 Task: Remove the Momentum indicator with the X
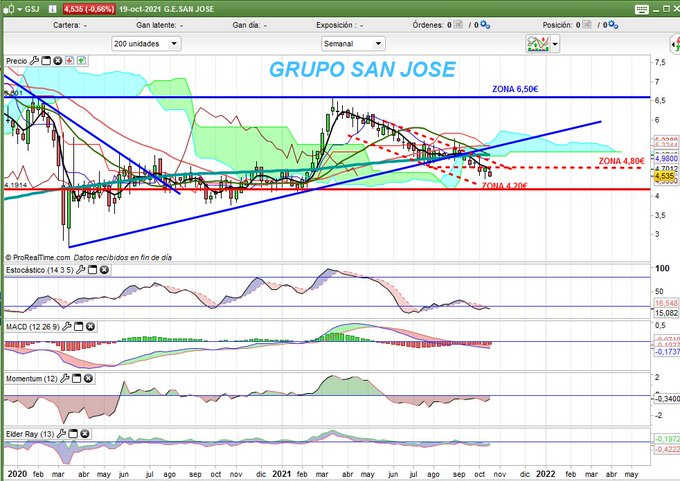(x=88, y=379)
